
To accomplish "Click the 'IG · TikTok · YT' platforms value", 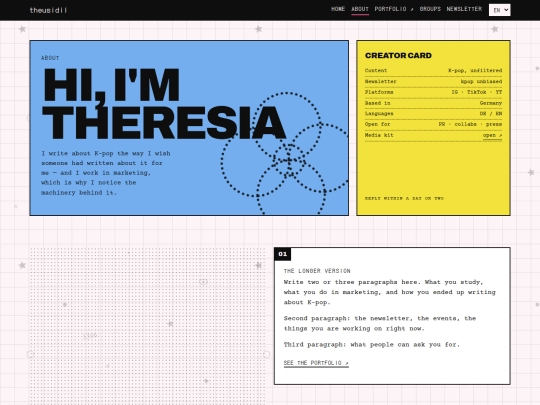I will tap(477, 92).
